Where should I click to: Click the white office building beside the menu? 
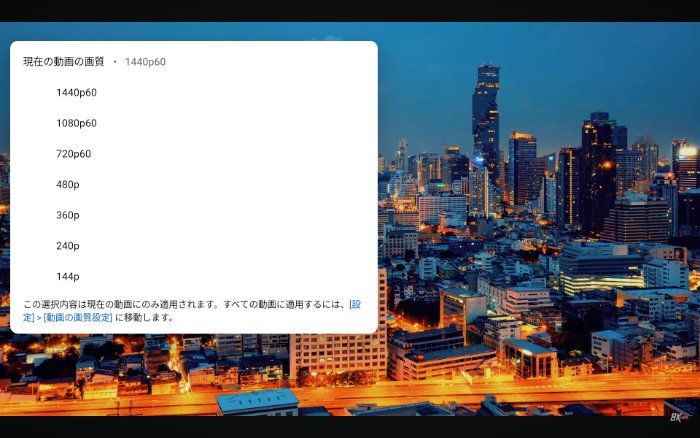pos(336,350)
